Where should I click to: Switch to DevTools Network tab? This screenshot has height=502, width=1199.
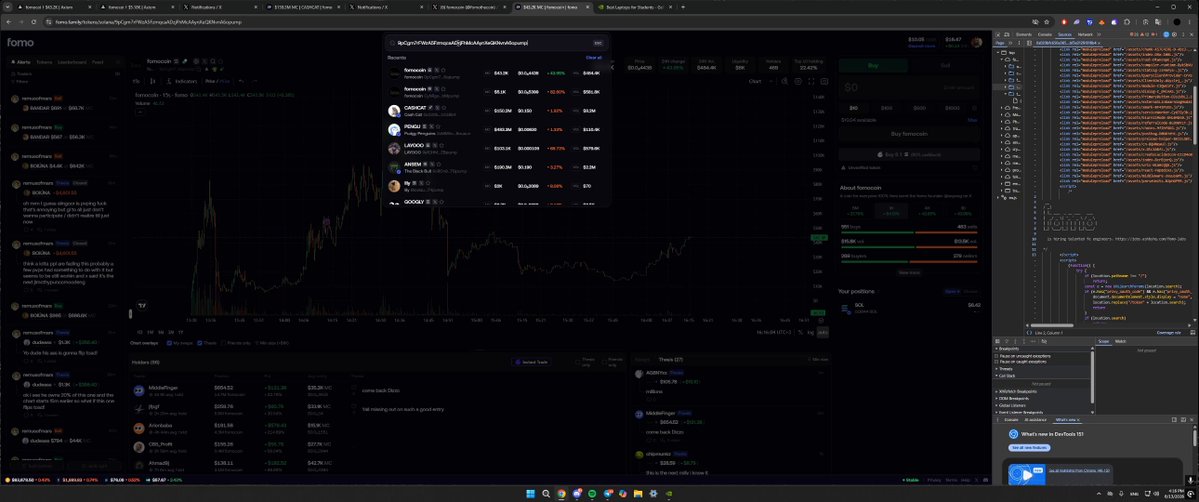(x=1085, y=34)
